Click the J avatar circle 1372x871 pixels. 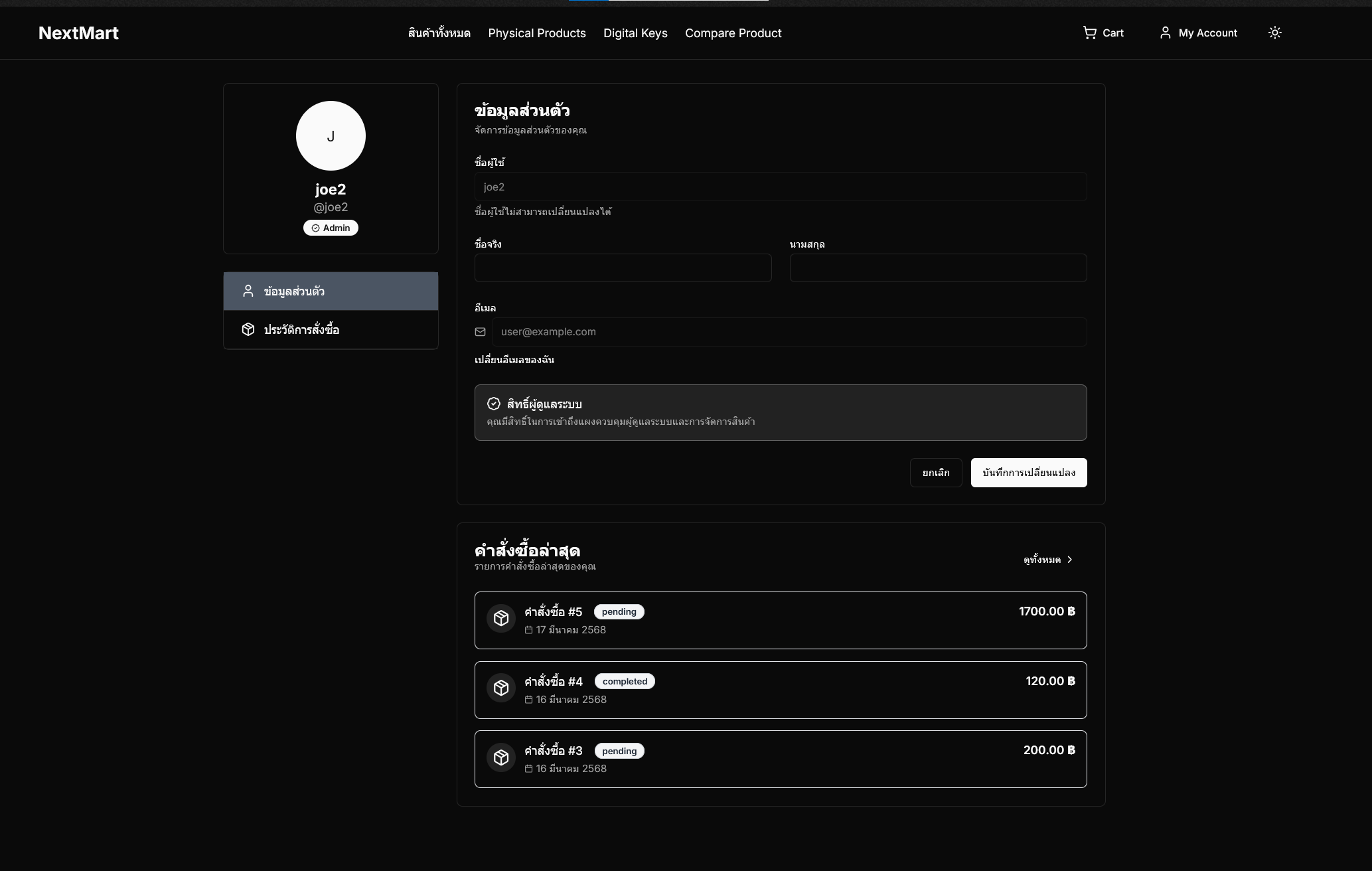(331, 135)
